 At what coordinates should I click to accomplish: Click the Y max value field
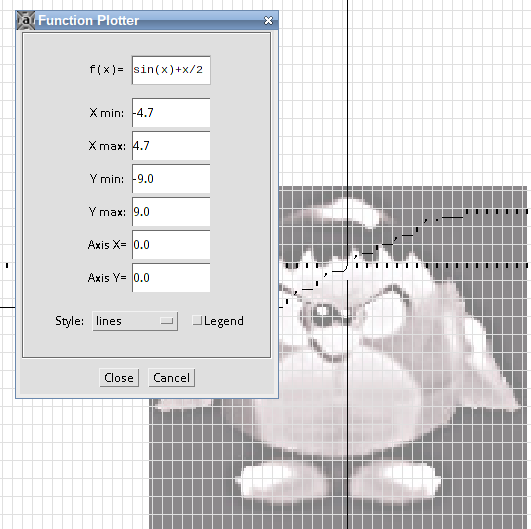(x=171, y=212)
